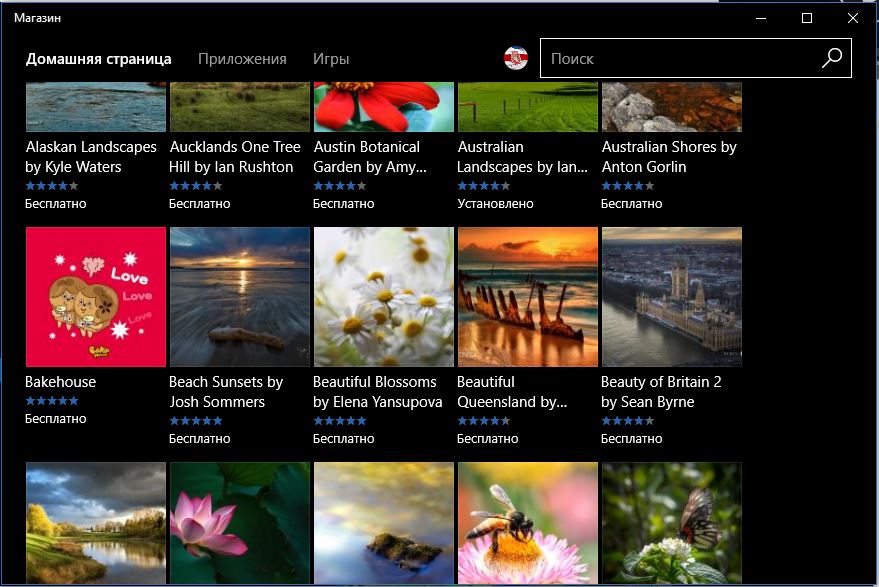Maximize the Магазин window

(807, 18)
